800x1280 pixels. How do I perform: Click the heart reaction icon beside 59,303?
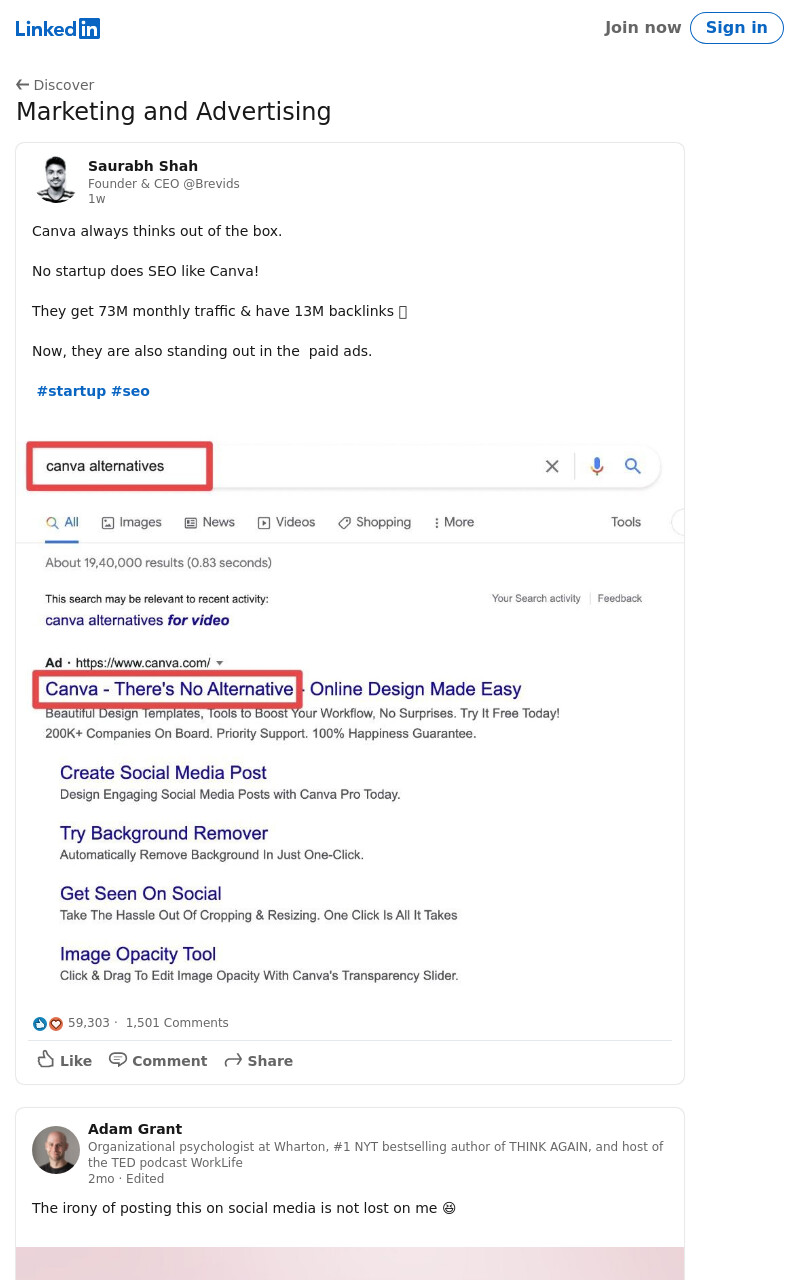point(56,1023)
